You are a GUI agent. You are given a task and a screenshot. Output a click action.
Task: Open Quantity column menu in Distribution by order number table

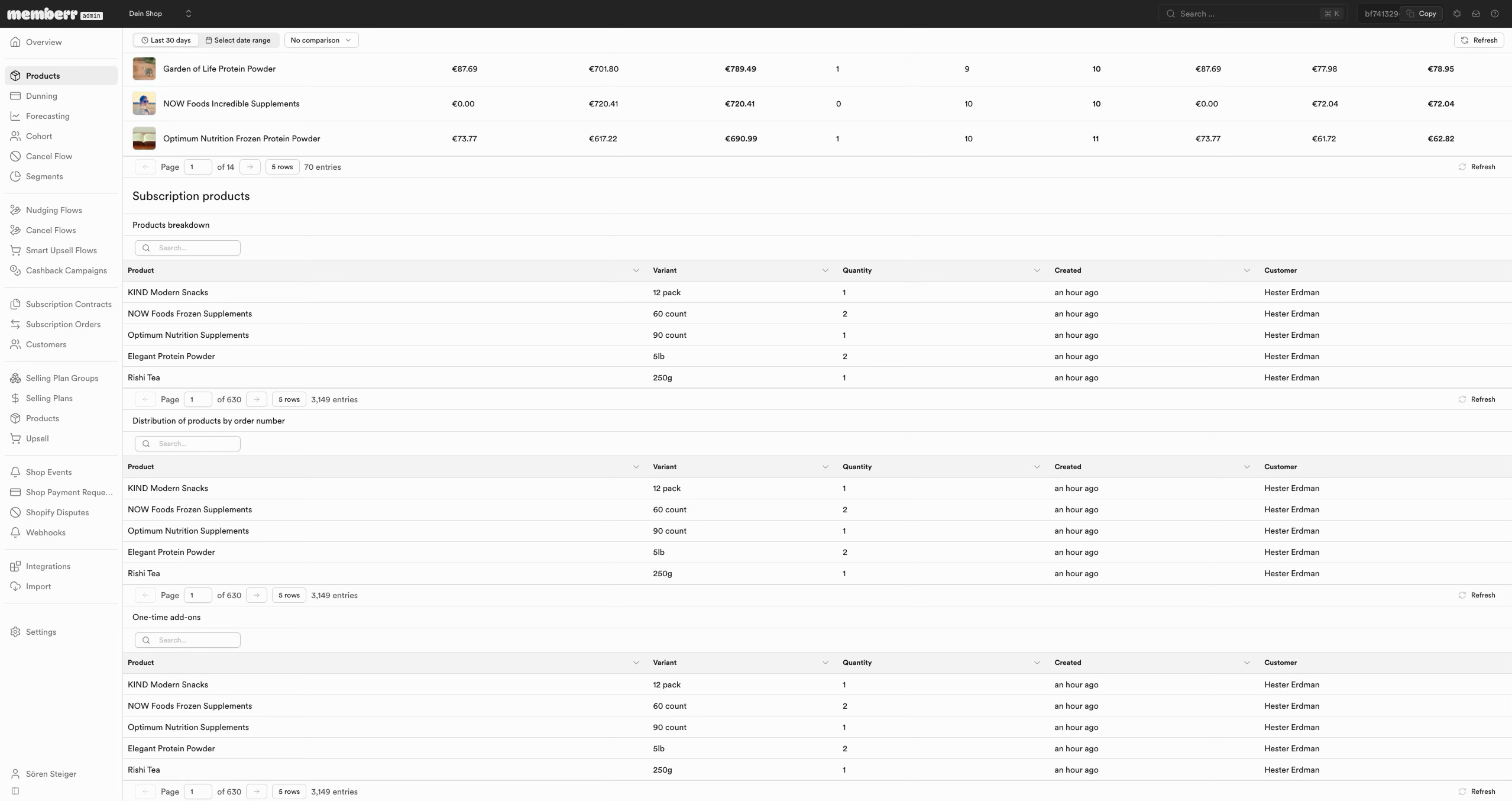[1037, 467]
